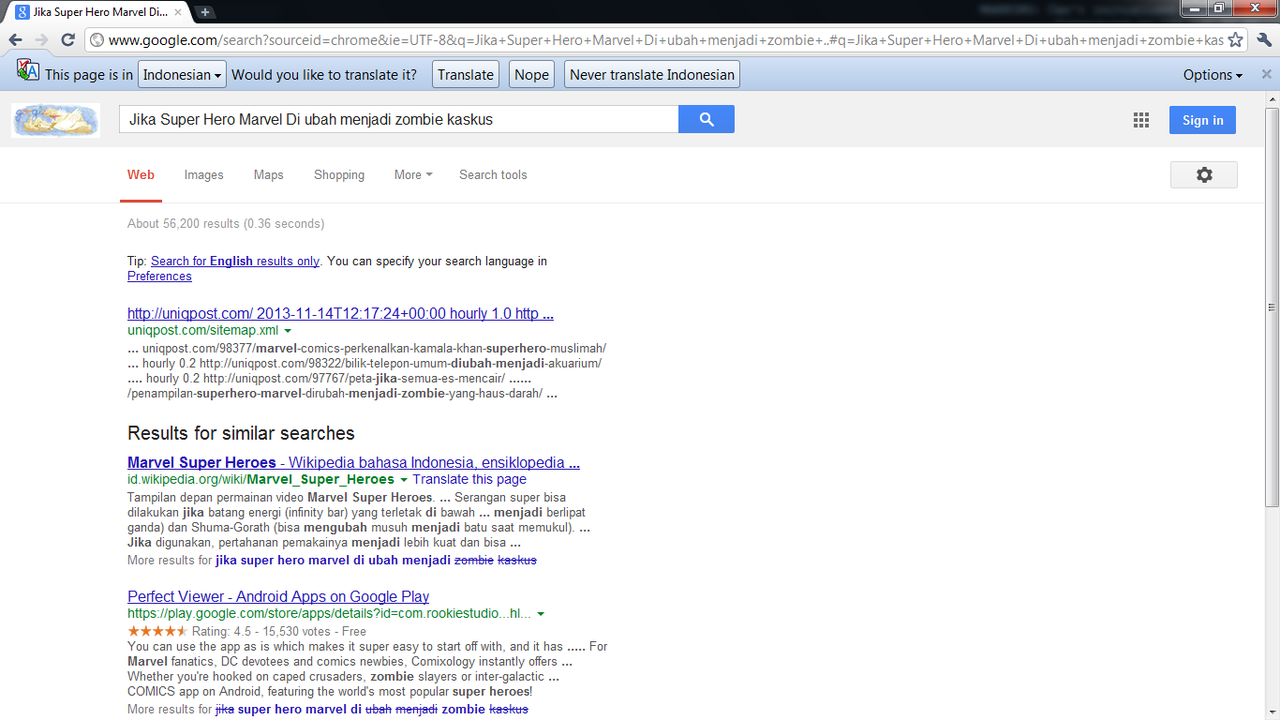Click the Rating: 4.5 - 15,530 votes text

pos(279,631)
